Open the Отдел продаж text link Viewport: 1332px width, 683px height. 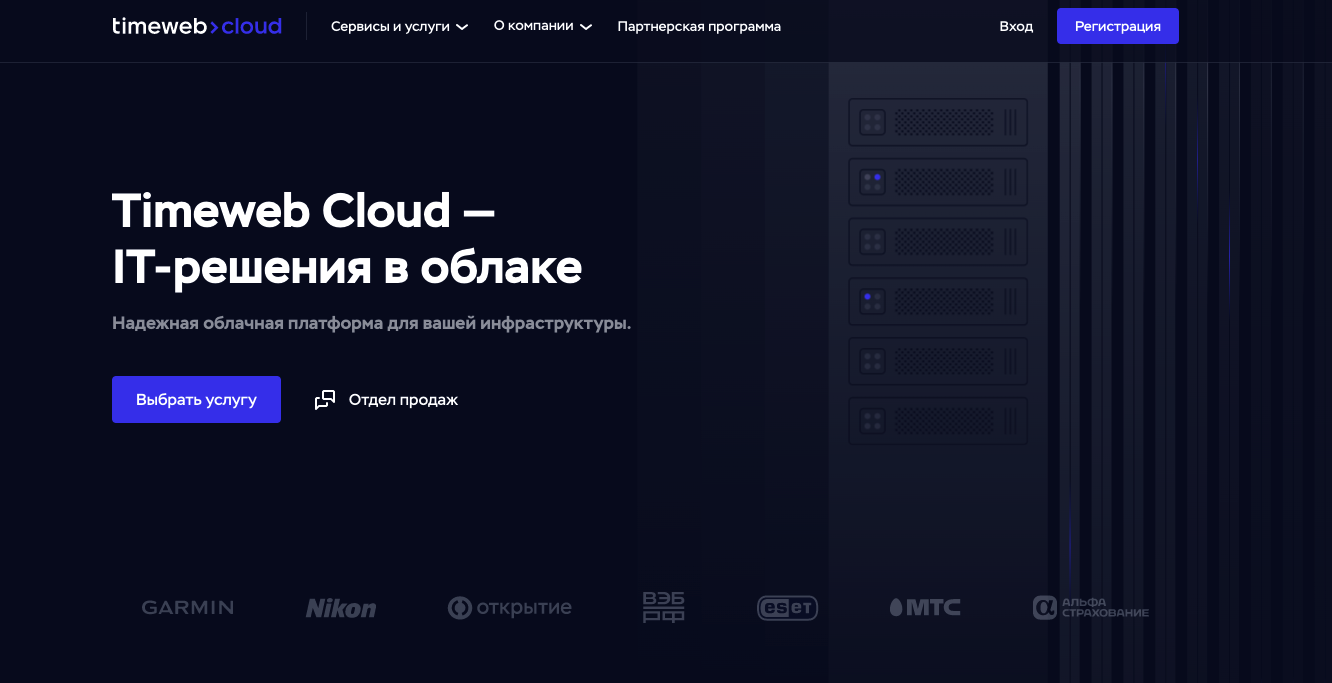coord(403,400)
